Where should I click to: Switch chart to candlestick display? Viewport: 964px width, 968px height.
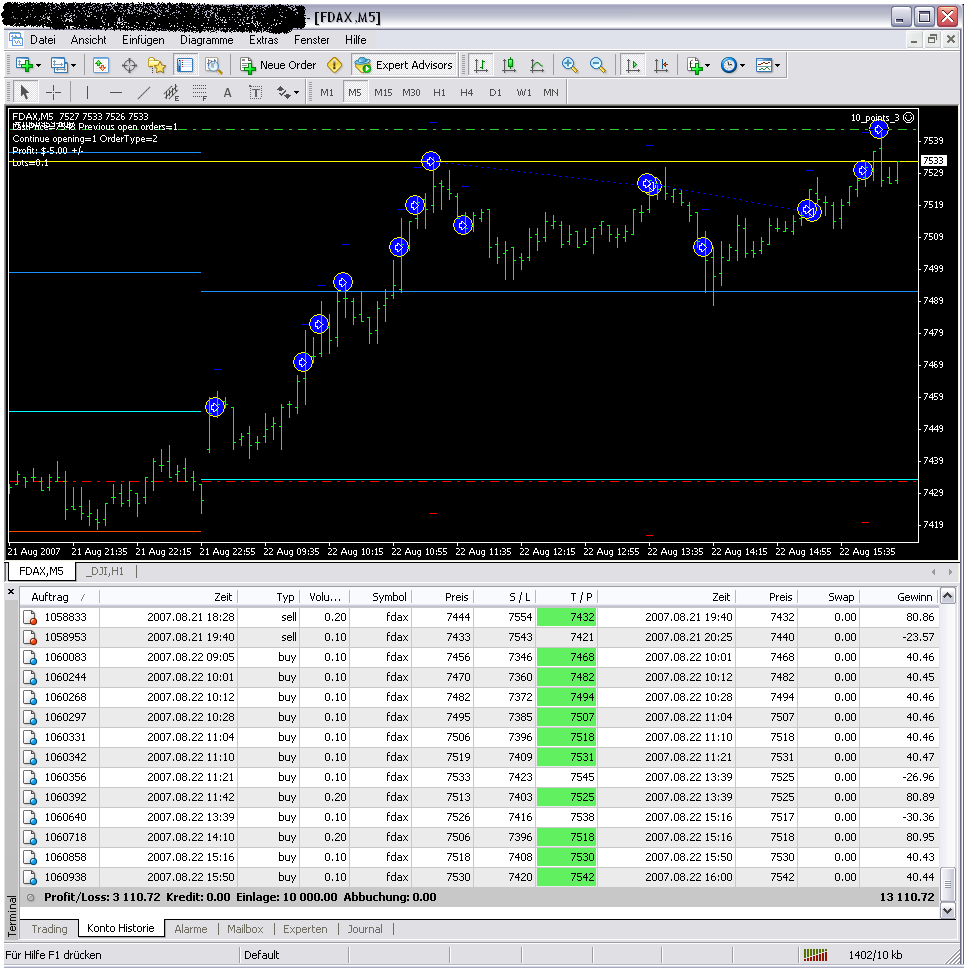[509, 65]
